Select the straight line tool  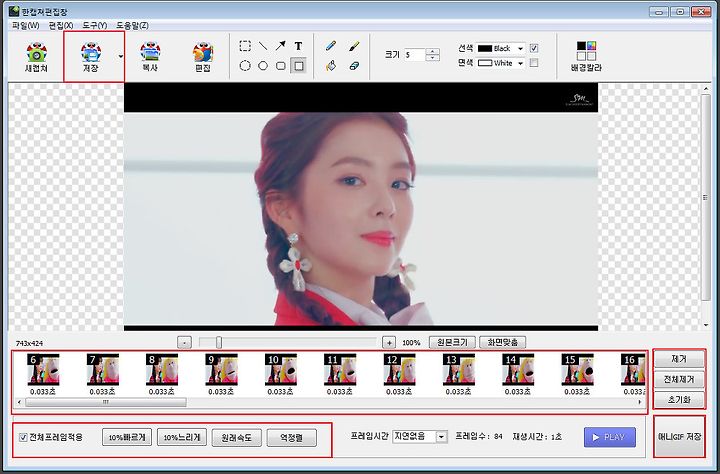(x=263, y=46)
